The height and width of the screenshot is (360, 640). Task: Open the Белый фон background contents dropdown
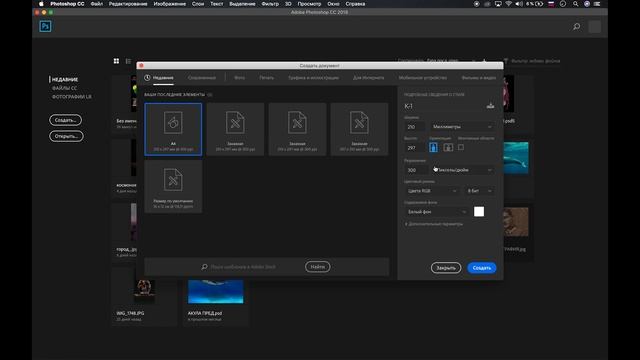[436, 212]
